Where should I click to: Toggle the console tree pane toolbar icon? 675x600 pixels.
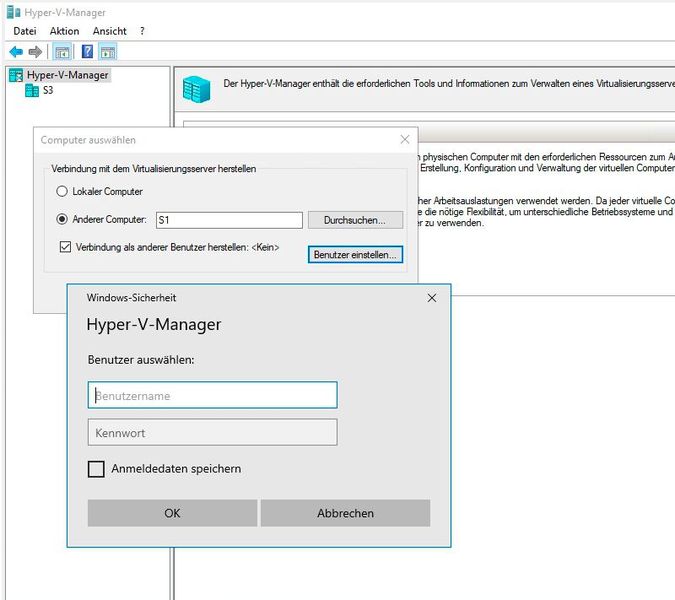tap(62, 52)
